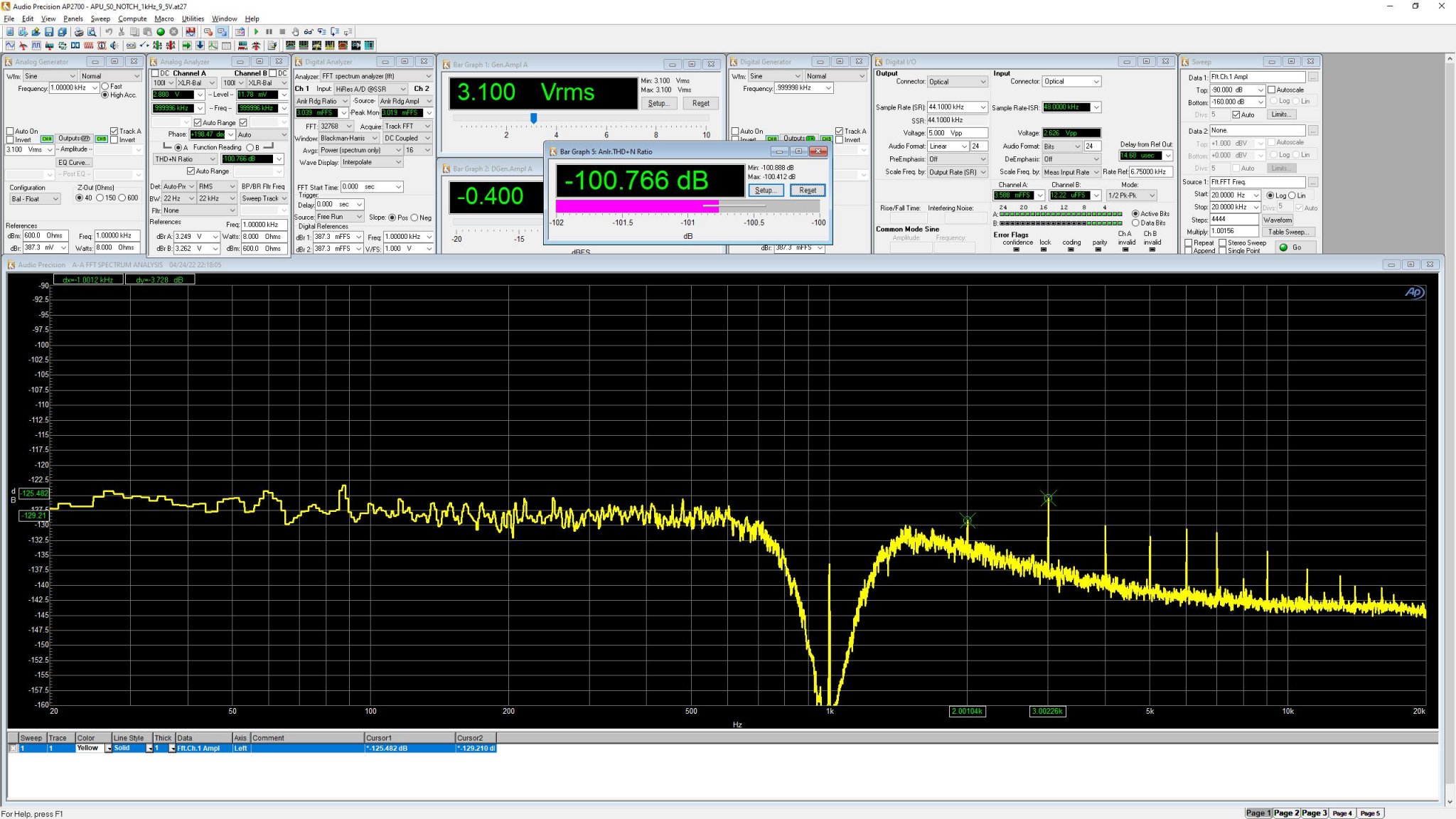Click the Go button in Sweep panel
Screen dimensions: 1456x819
click(1294, 247)
